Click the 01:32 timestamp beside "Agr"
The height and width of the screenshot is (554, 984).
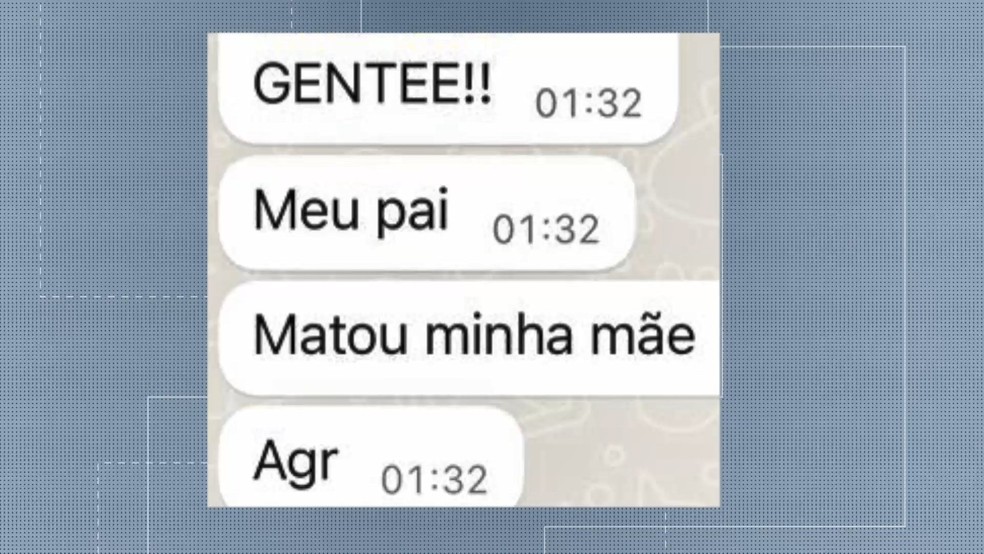coord(434,480)
